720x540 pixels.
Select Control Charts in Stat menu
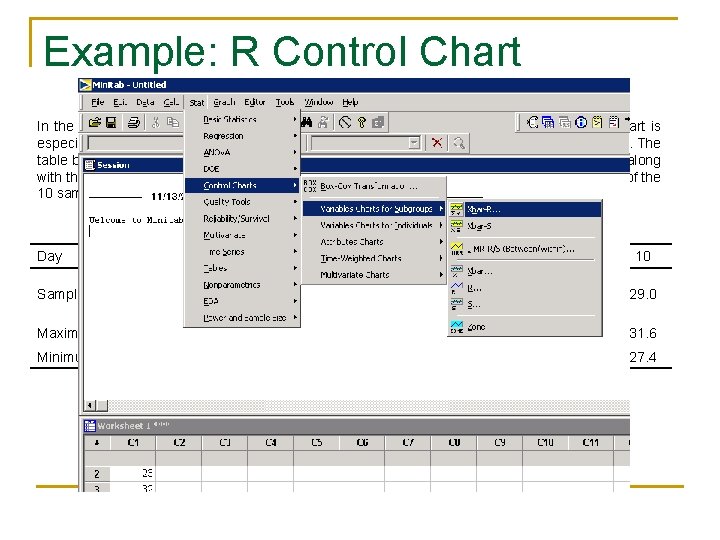[x=242, y=186]
